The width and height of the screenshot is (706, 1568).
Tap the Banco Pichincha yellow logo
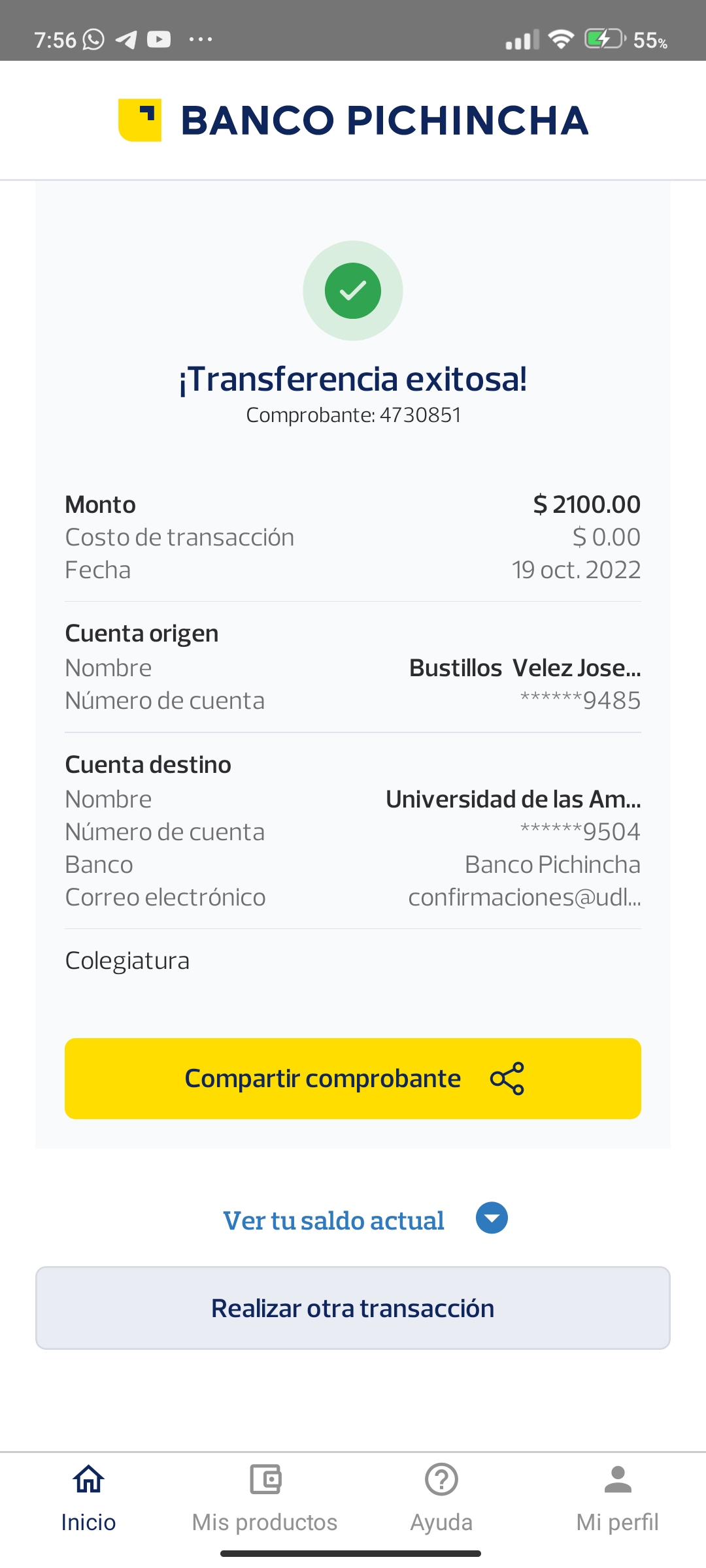(140, 120)
